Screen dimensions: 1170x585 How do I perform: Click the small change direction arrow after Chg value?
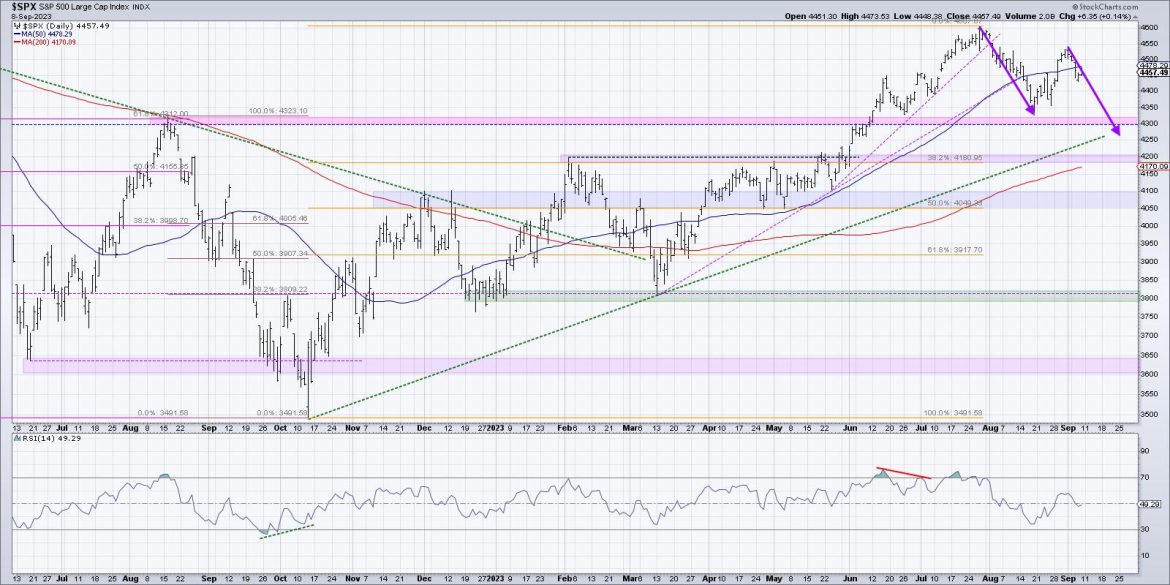tap(1134, 15)
